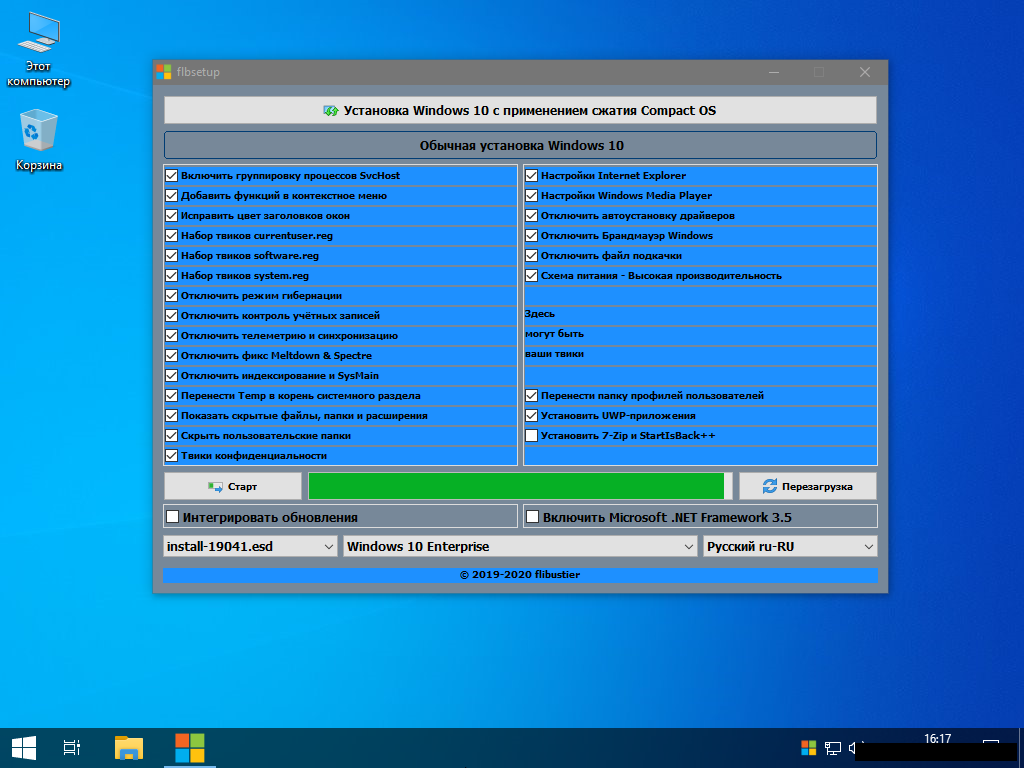The height and width of the screenshot is (768, 1024).
Task: Toggle Добавить функций в контекстное меню
Action: point(172,195)
